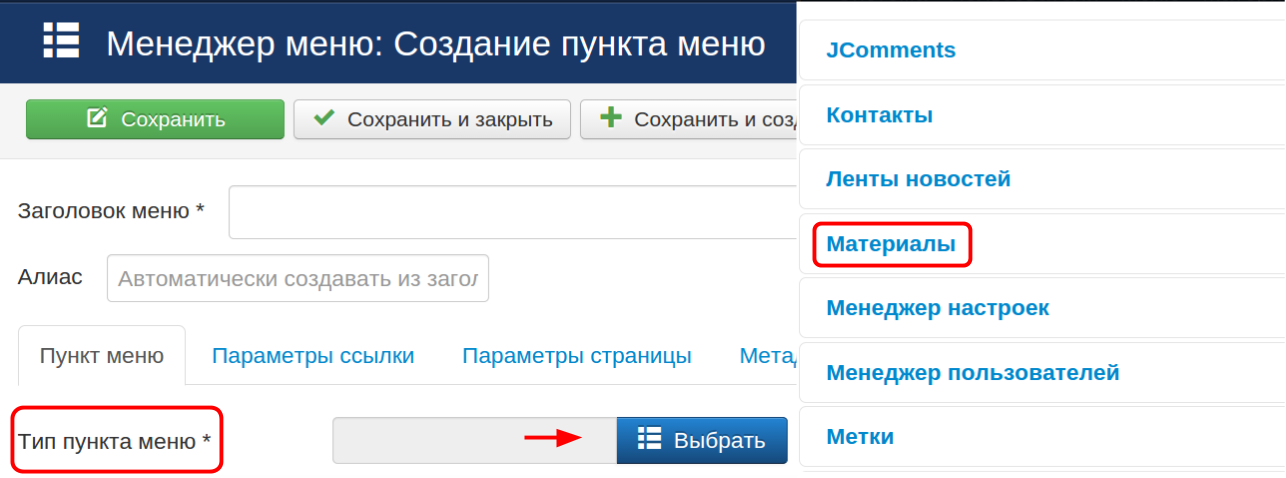Click the Тип пункта меню label
The height and width of the screenshot is (478, 1286).
(x=115, y=440)
